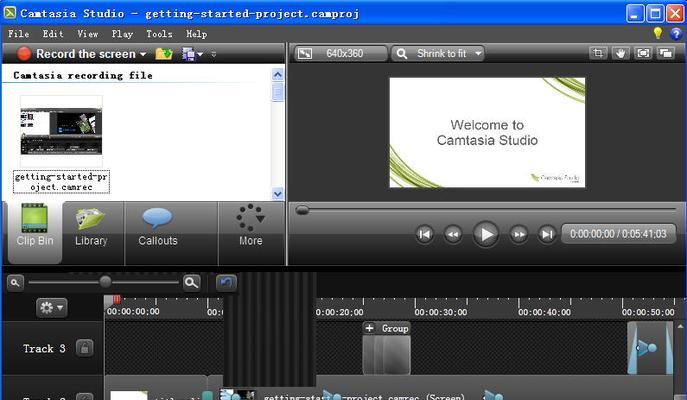Open the Play menu
The width and height of the screenshot is (687, 400).
(122, 34)
